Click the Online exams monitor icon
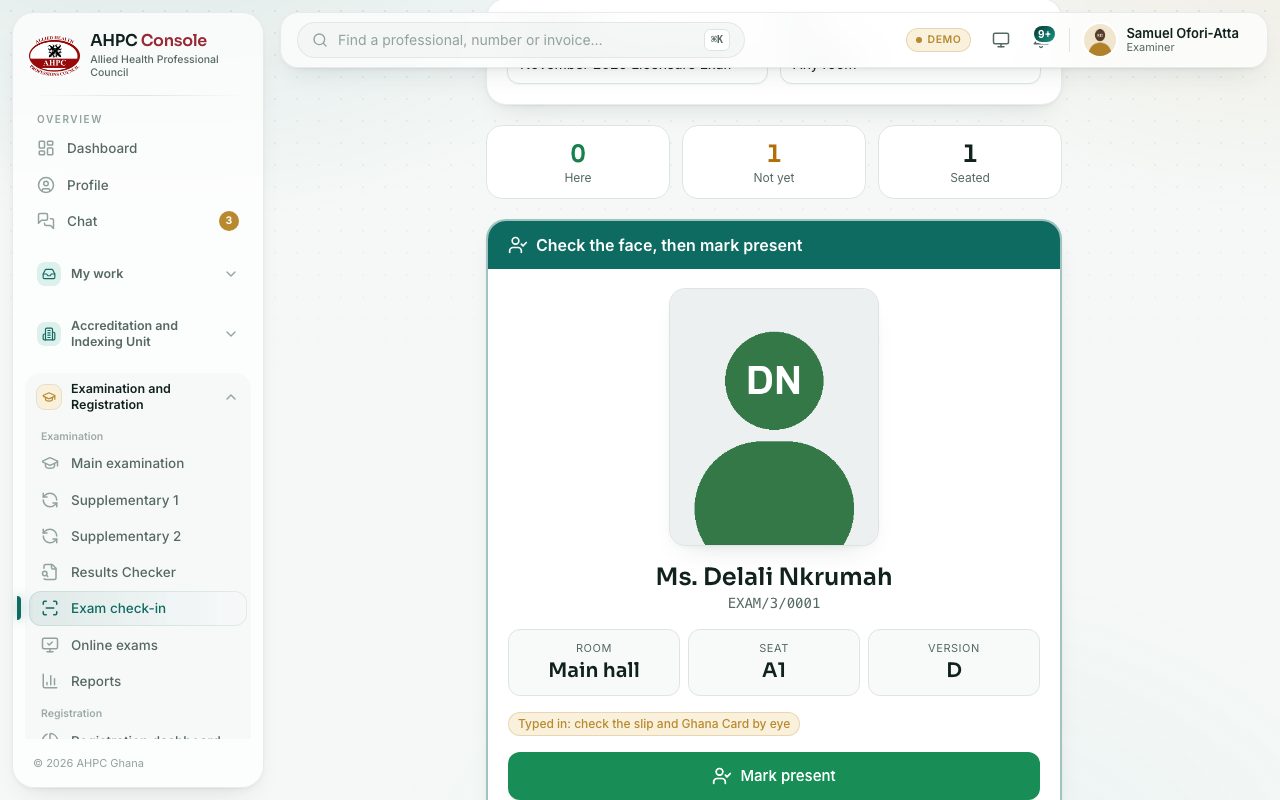 (50, 645)
